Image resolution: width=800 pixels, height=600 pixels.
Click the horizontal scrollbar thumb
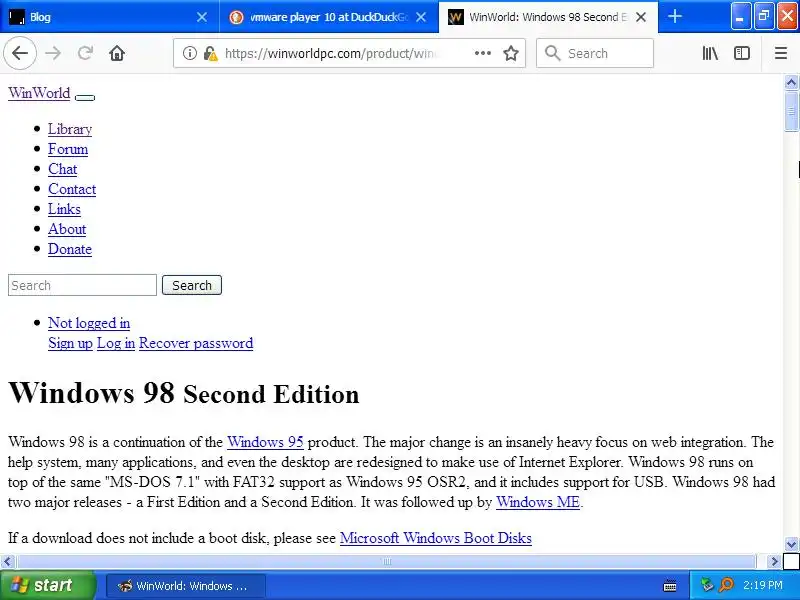[x=387, y=562]
